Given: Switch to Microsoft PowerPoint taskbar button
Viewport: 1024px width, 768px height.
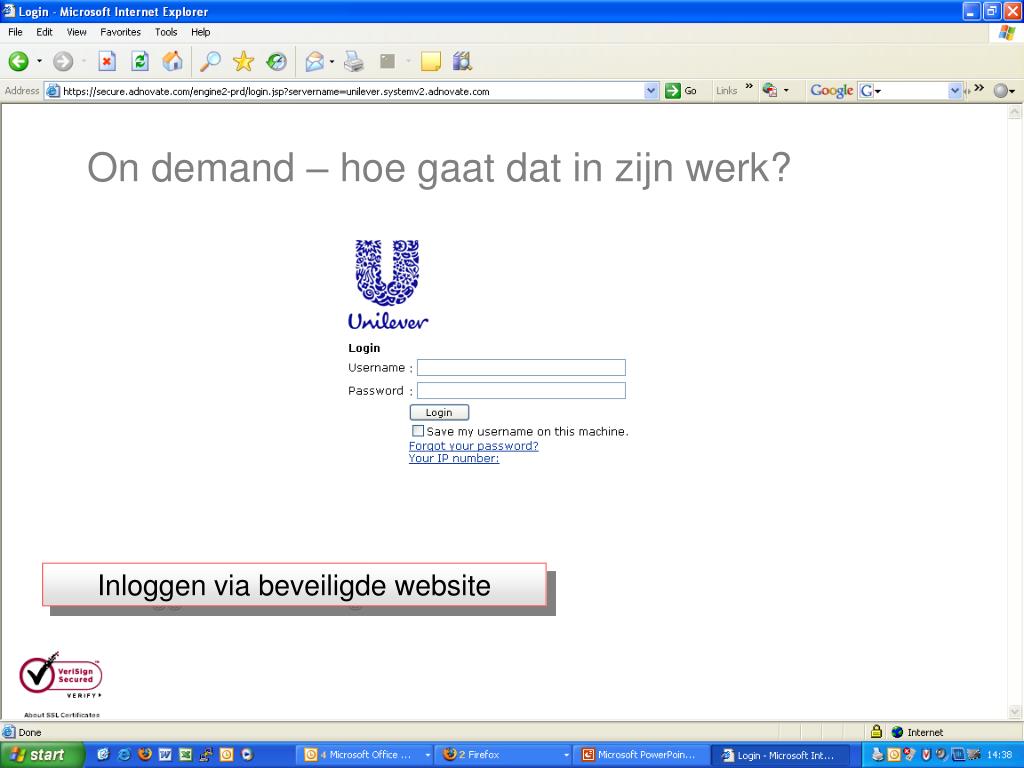Looking at the screenshot, I should 642,754.
